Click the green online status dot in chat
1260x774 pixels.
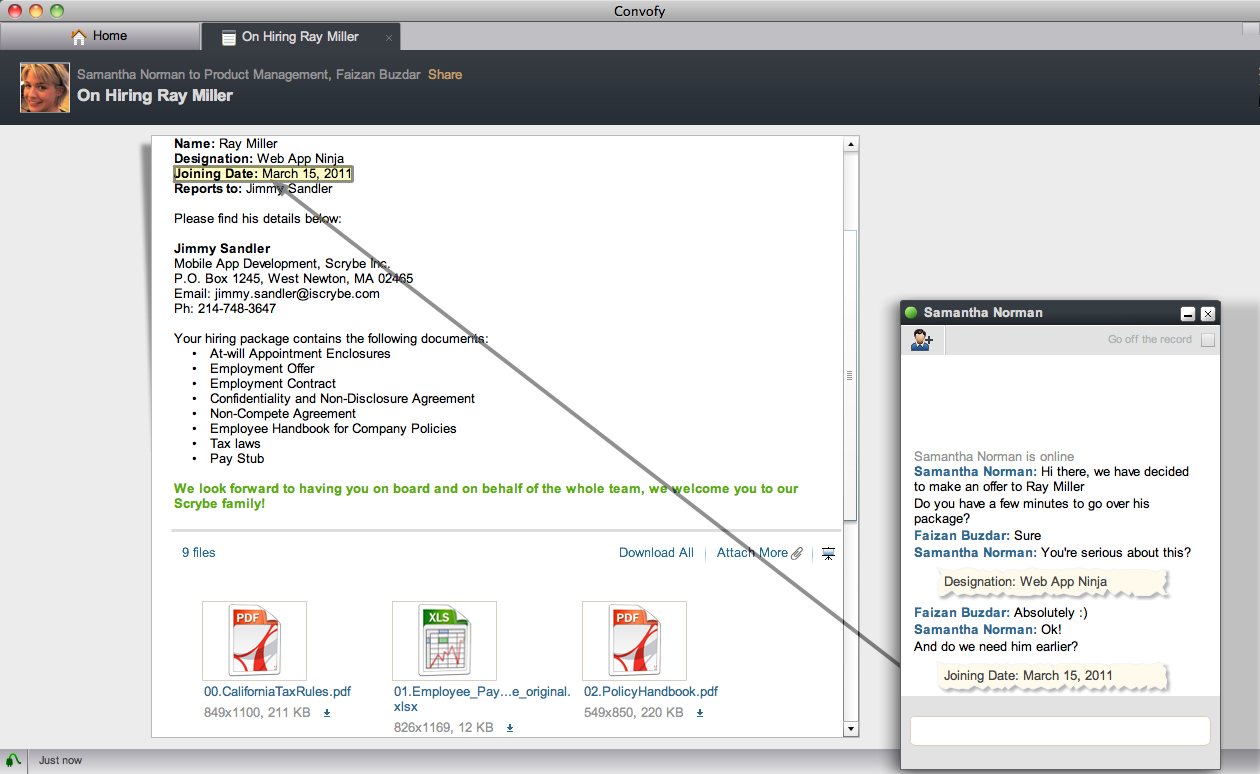(x=911, y=313)
